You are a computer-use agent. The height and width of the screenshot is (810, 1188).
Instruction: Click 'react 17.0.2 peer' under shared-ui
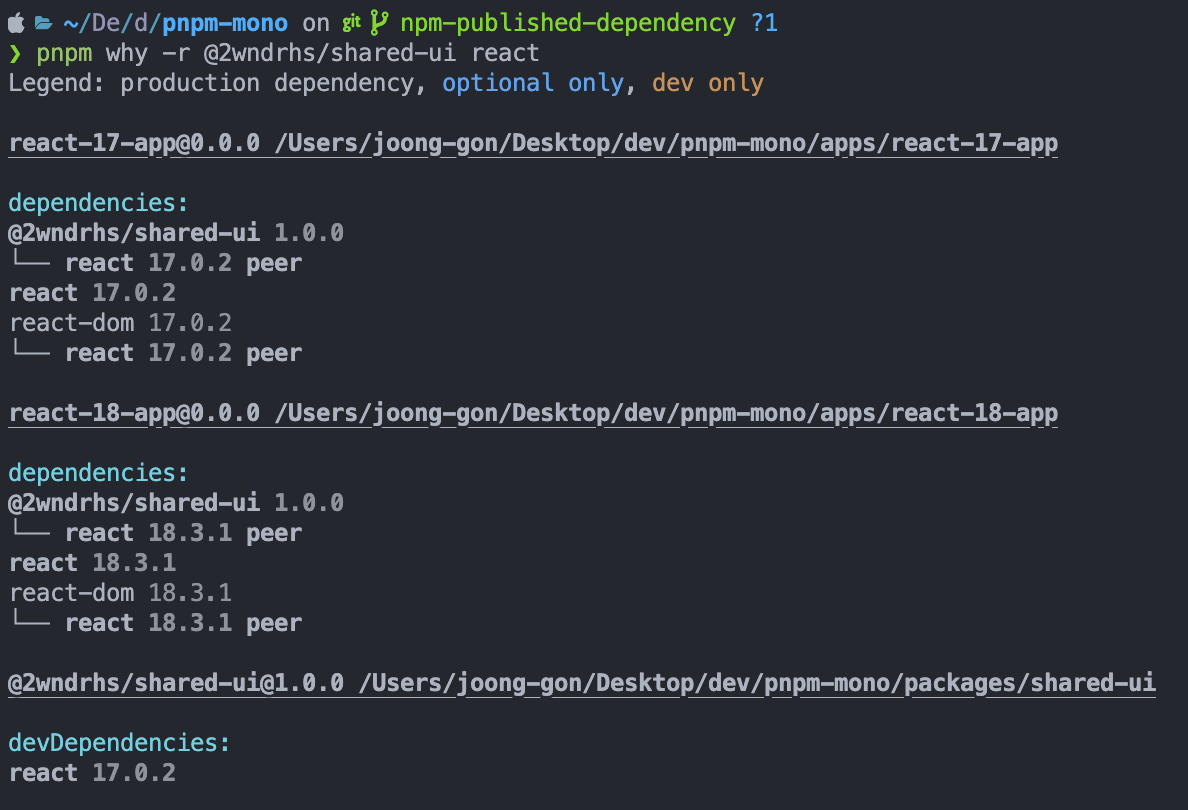pos(183,263)
